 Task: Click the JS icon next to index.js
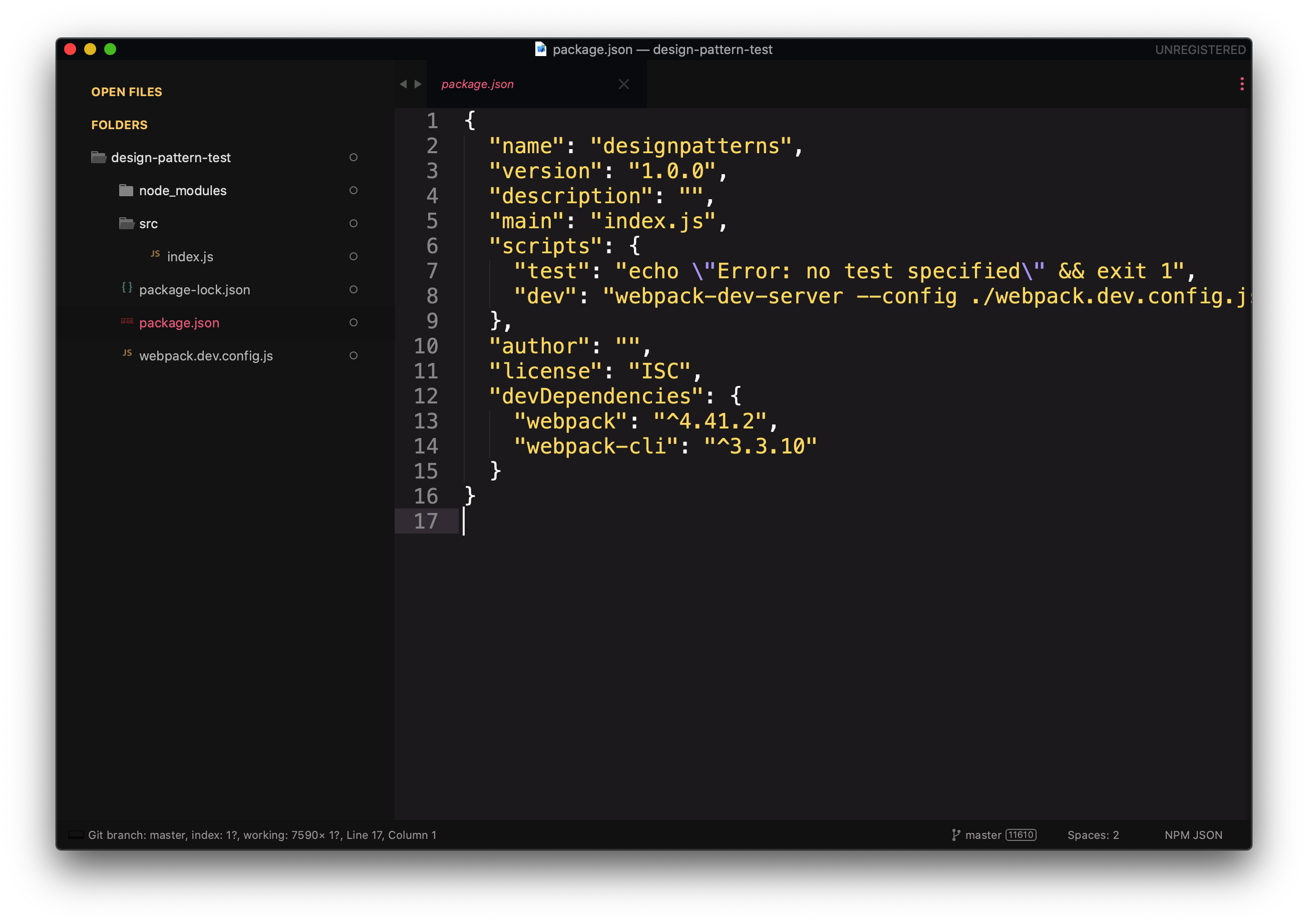click(155, 254)
